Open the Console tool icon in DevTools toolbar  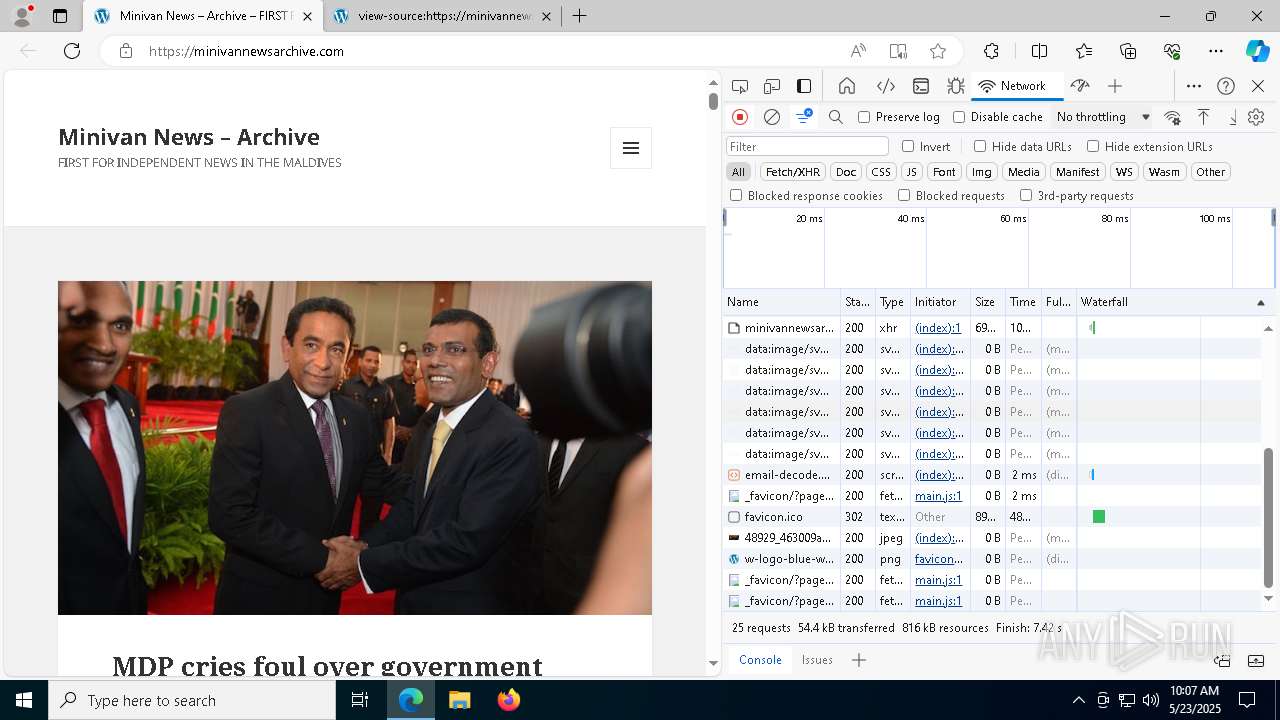pyautogui.click(x=921, y=86)
